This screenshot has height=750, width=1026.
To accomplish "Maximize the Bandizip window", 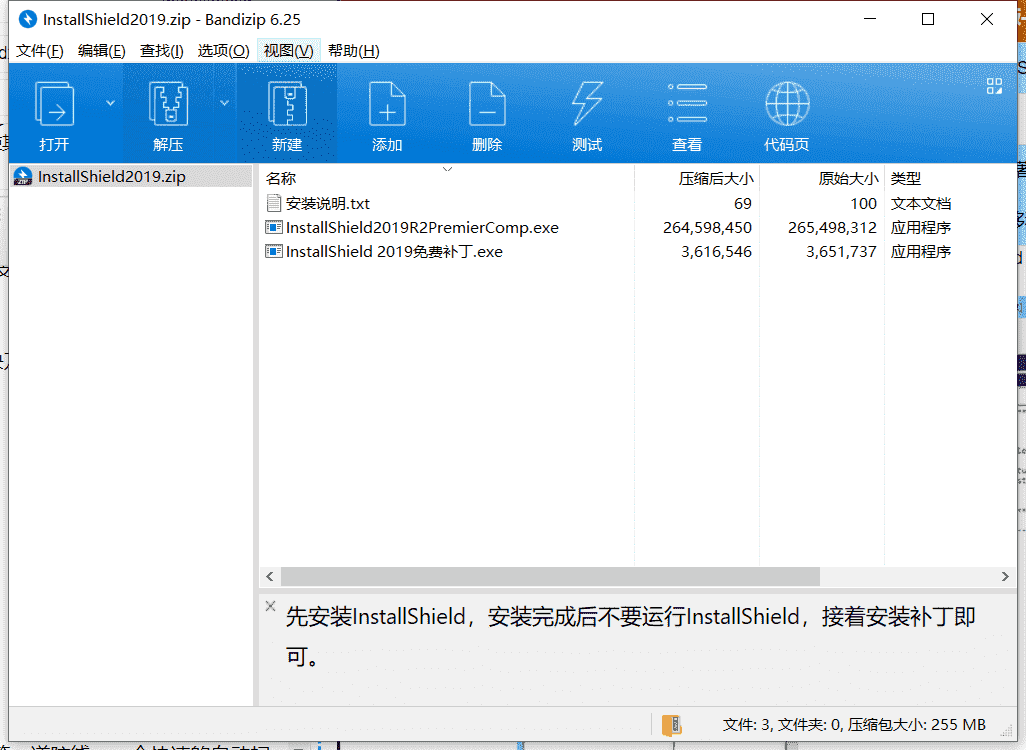I will [928, 20].
